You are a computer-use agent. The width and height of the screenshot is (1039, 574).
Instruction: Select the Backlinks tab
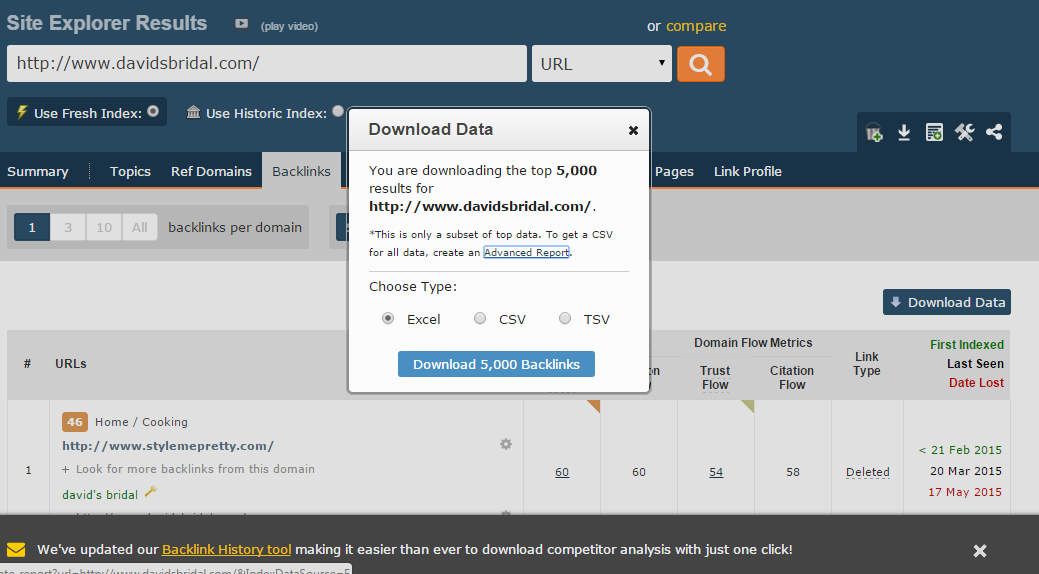pyautogui.click(x=301, y=172)
